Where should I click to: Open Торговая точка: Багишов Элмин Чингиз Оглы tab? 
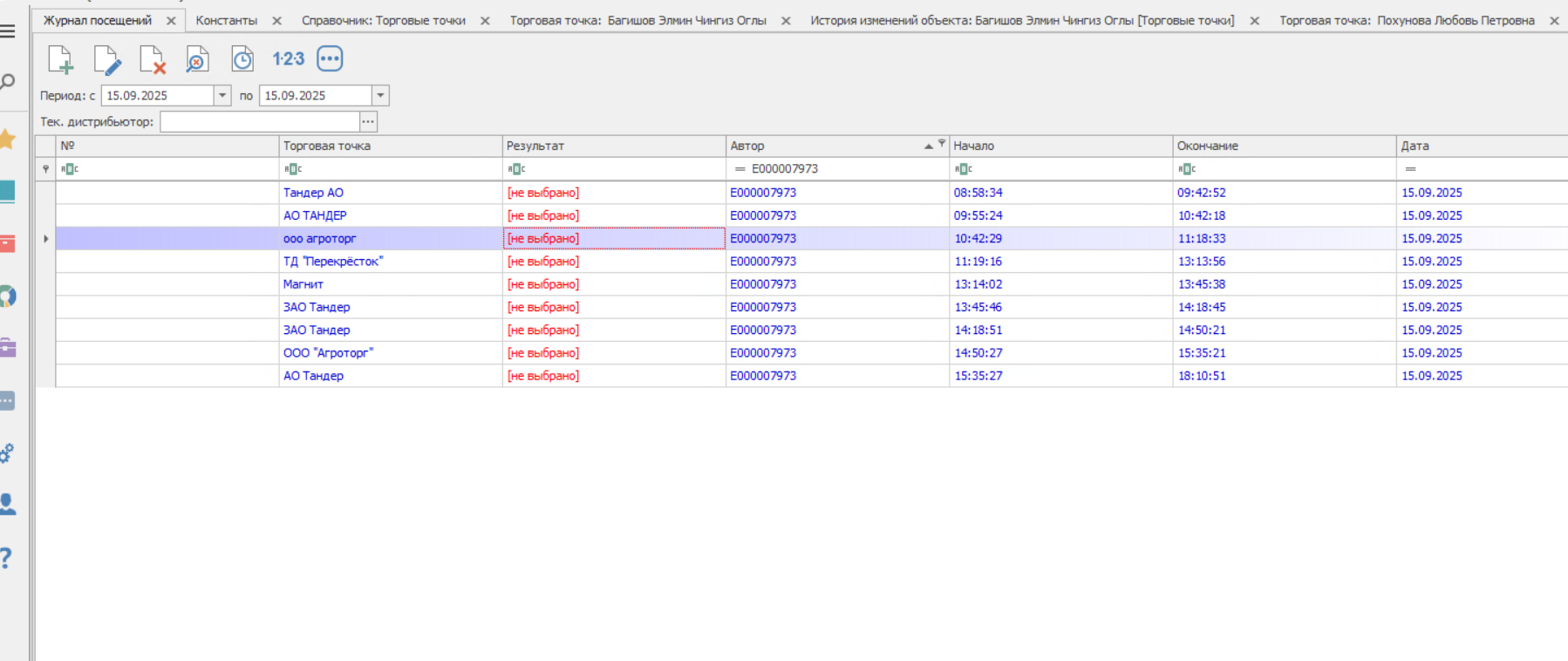pos(638,20)
